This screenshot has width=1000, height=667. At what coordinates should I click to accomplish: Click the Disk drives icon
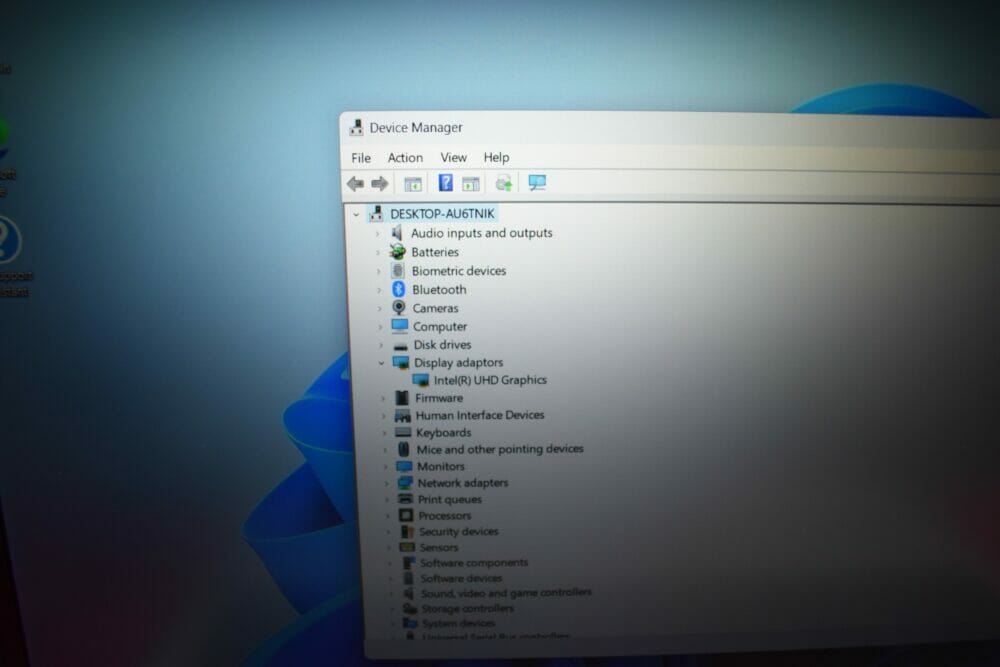[x=401, y=345]
